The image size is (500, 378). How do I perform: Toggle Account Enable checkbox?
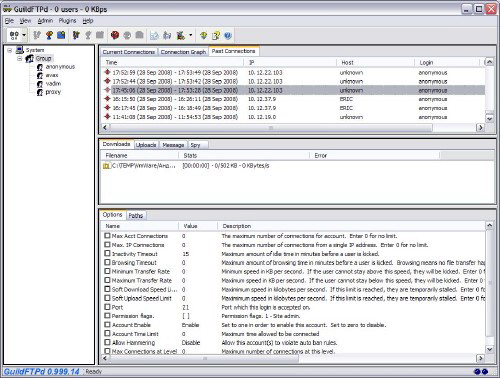pos(107,324)
